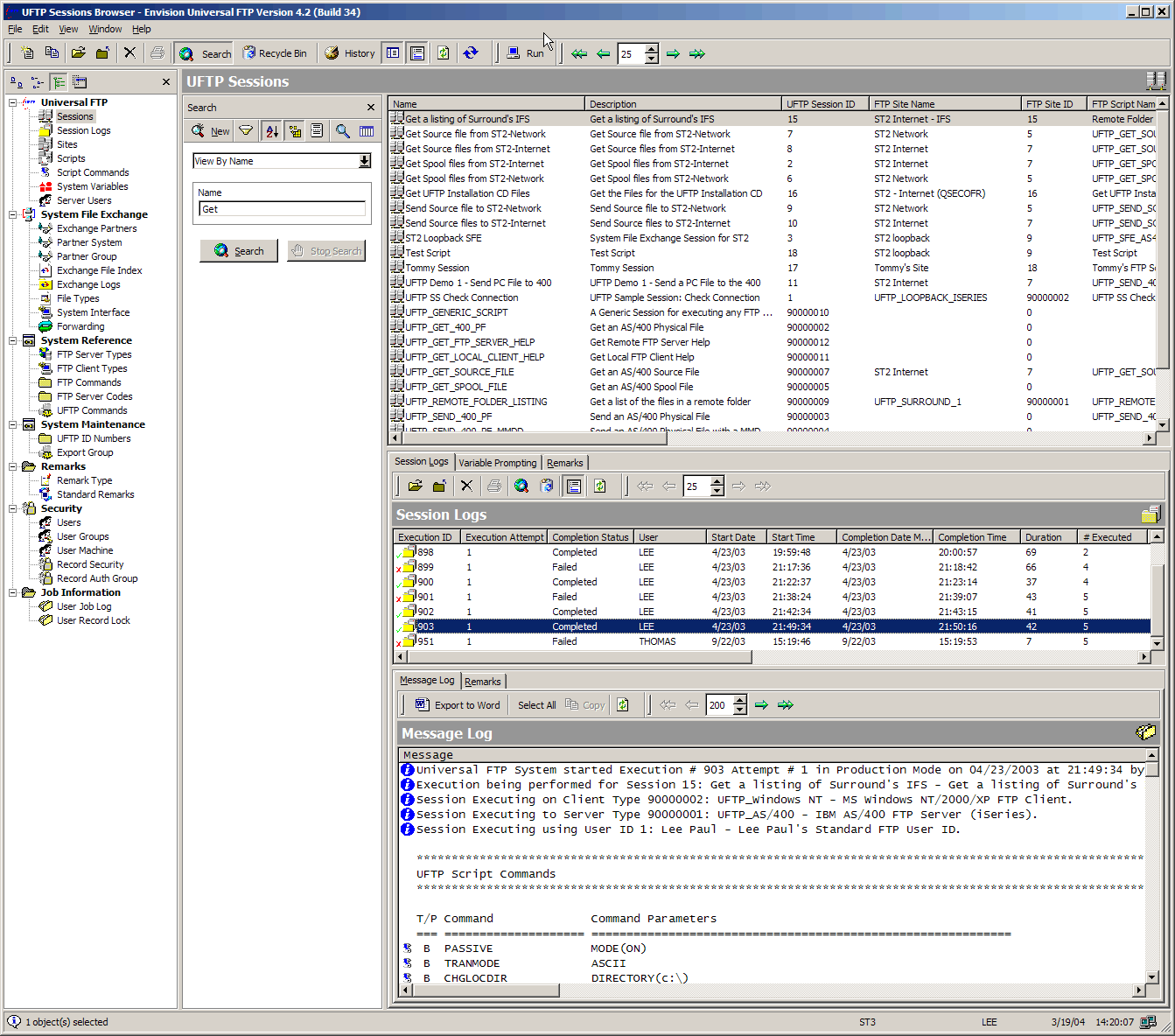Viewport: 1175px width, 1036px height.
Task: Click next page arrow in Message Log toolbar
Action: coord(761,704)
